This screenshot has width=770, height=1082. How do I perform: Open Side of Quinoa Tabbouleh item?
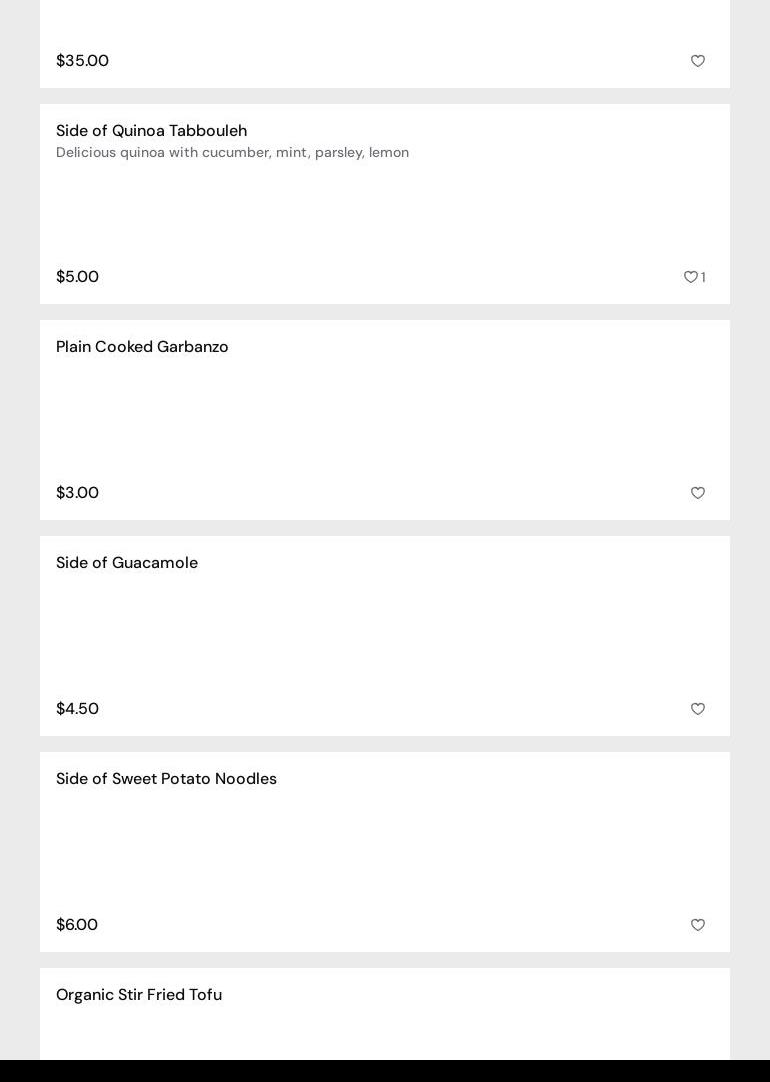pyautogui.click(x=151, y=131)
